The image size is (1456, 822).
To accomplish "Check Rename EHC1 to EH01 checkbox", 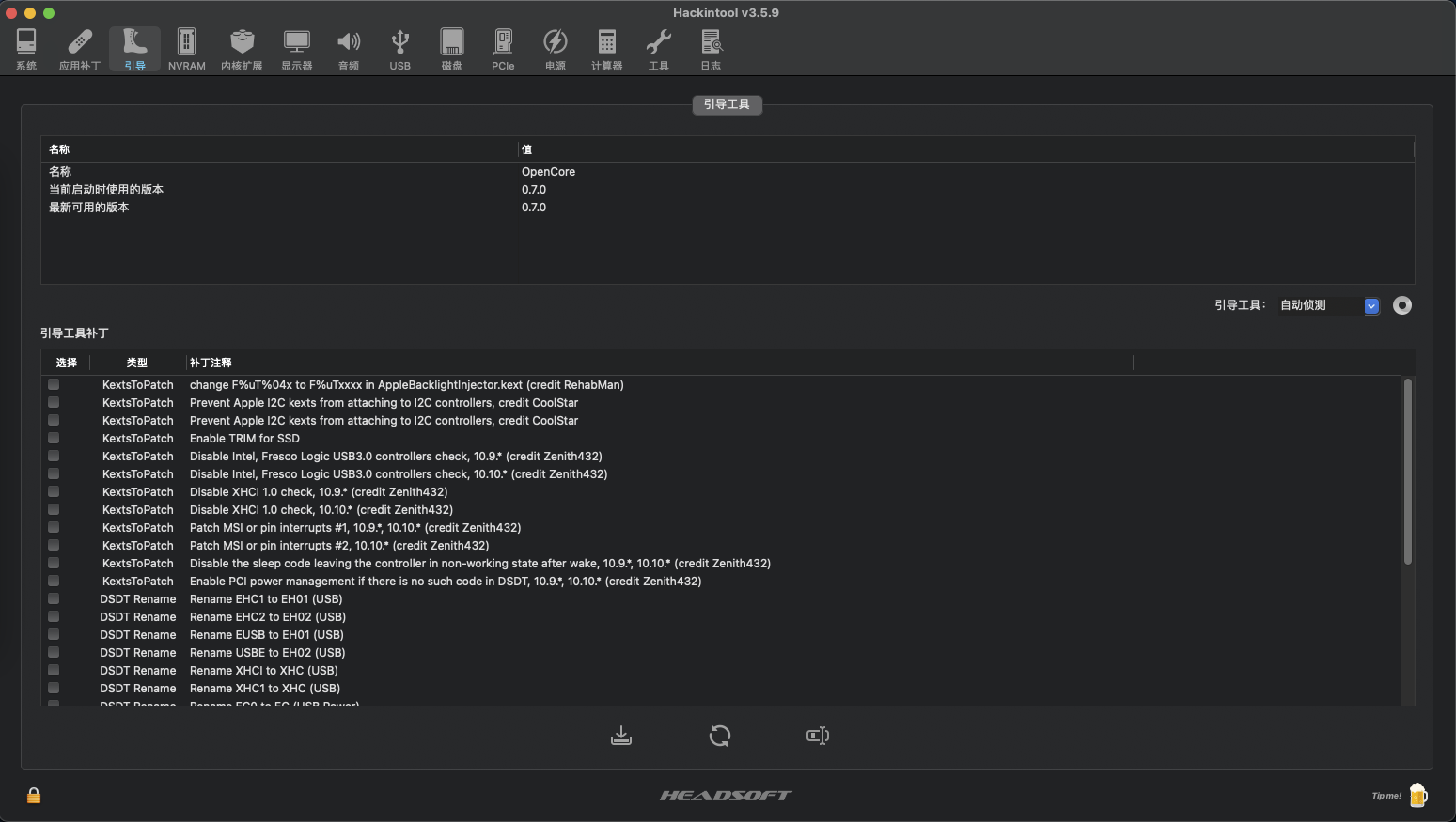I will (x=54, y=598).
